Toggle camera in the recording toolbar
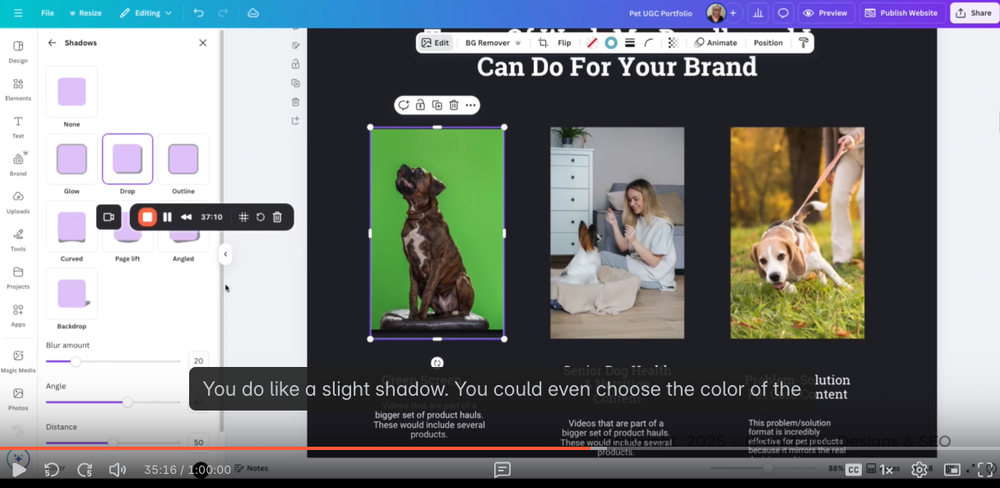The width and height of the screenshot is (1000, 488). click(x=108, y=217)
